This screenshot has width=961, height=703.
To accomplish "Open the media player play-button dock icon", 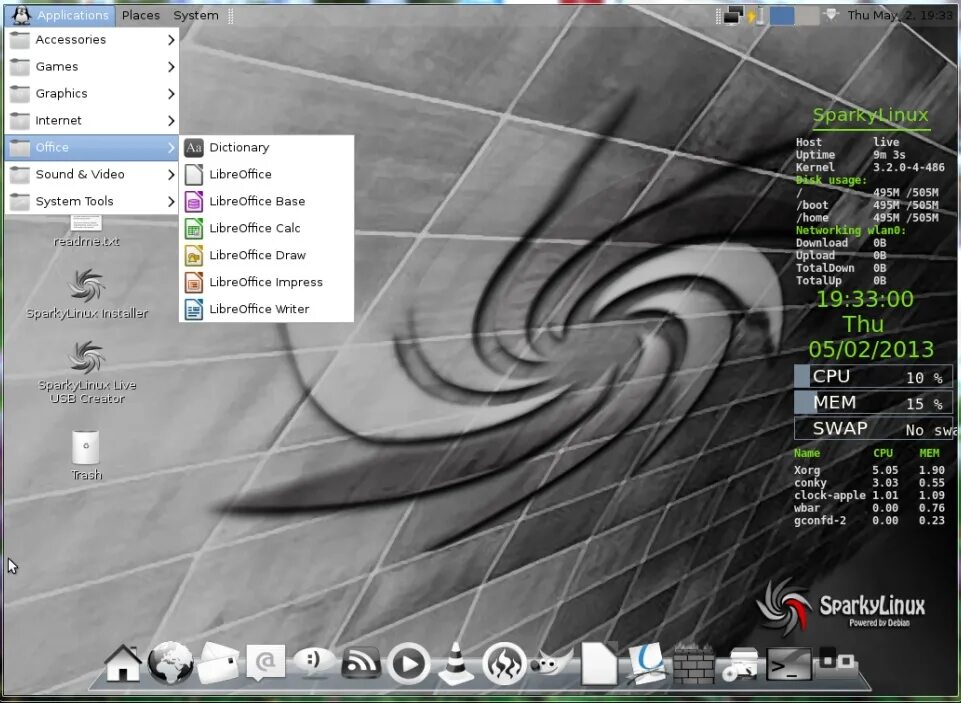I will pyautogui.click(x=408, y=663).
